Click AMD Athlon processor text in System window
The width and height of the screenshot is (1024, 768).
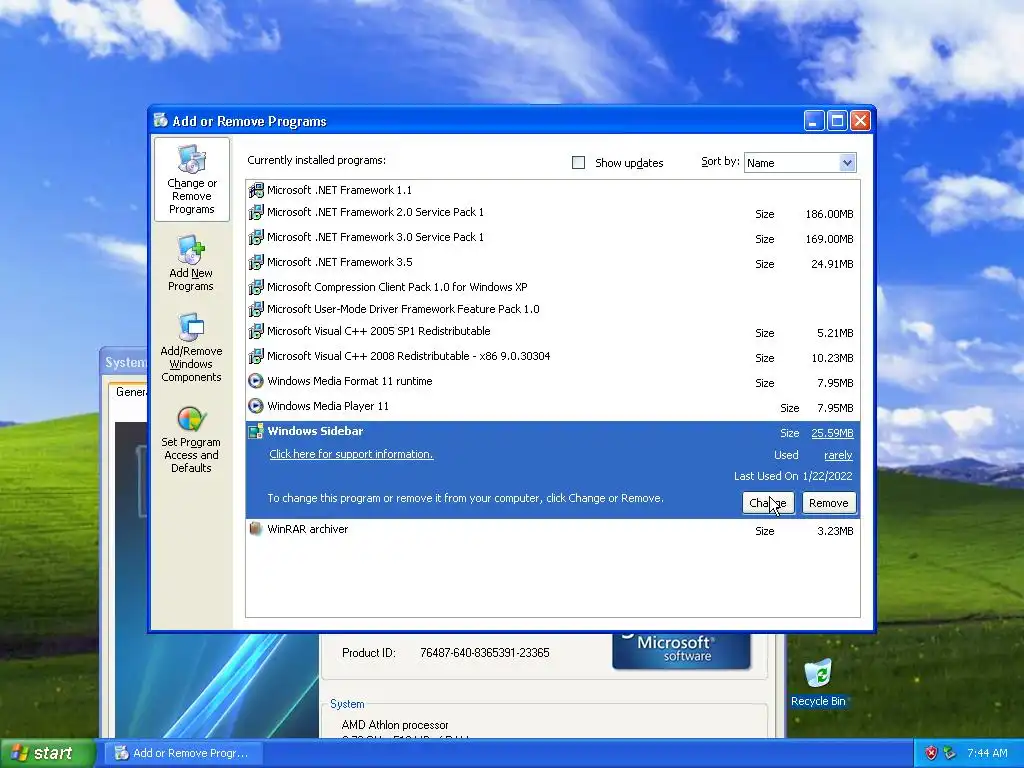click(394, 725)
